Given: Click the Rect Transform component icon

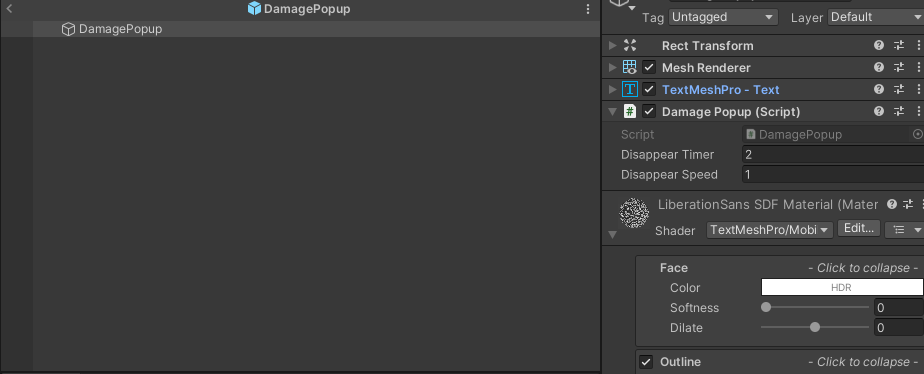Looking at the screenshot, I should pyautogui.click(x=630, y=45).
